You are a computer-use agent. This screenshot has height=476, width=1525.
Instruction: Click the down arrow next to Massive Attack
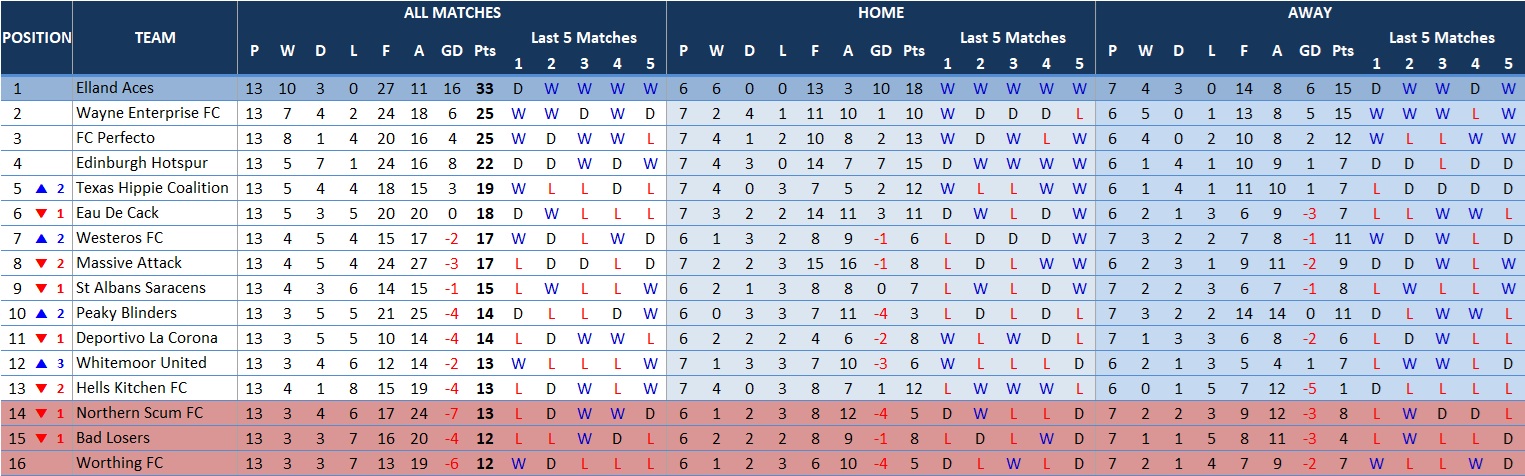click(x=42, y=263)
